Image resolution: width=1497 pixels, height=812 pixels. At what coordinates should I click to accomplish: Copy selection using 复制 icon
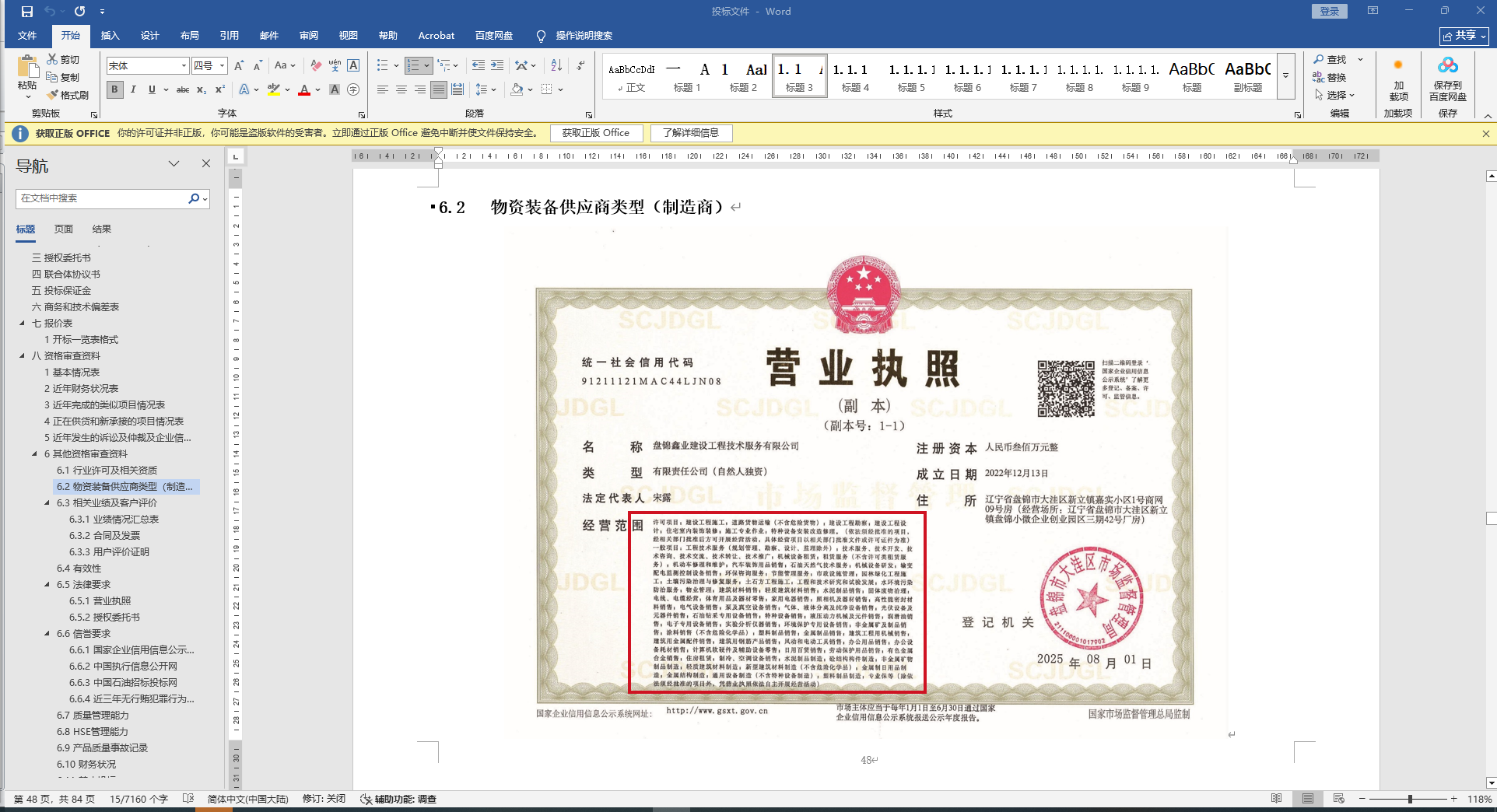click(x=63, y=77)
